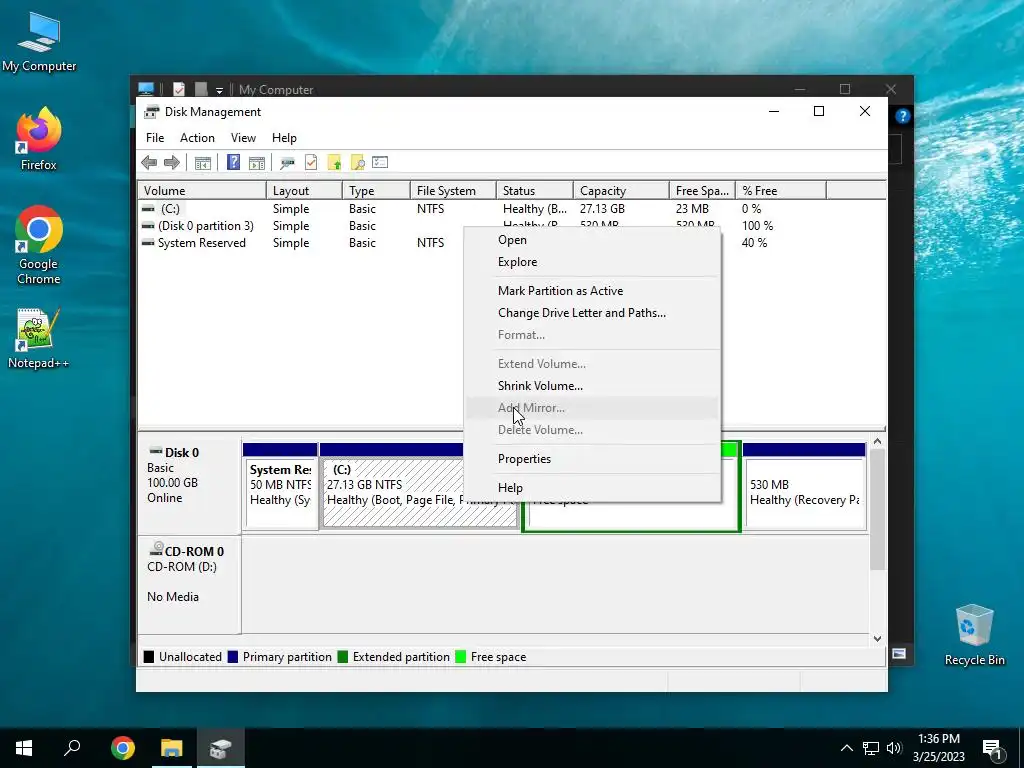Open the My Computer desktop icon

[39, 42]
